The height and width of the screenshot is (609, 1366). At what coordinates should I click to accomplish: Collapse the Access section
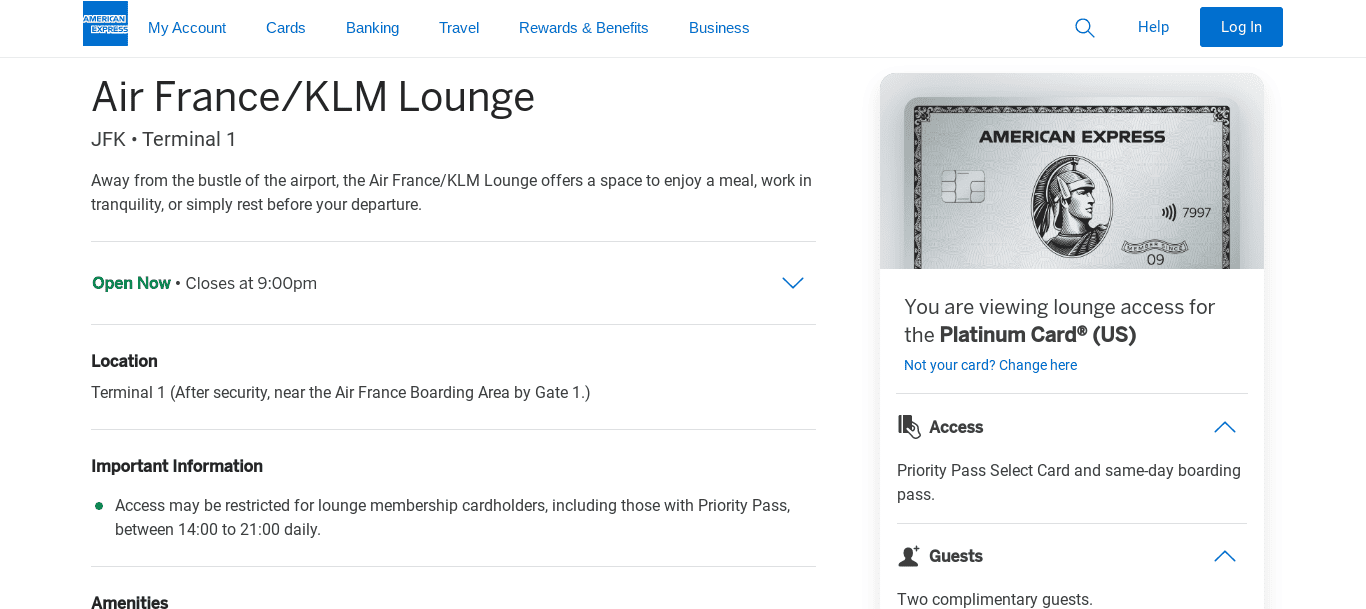pyautogui.click(x=1224, y=426)
